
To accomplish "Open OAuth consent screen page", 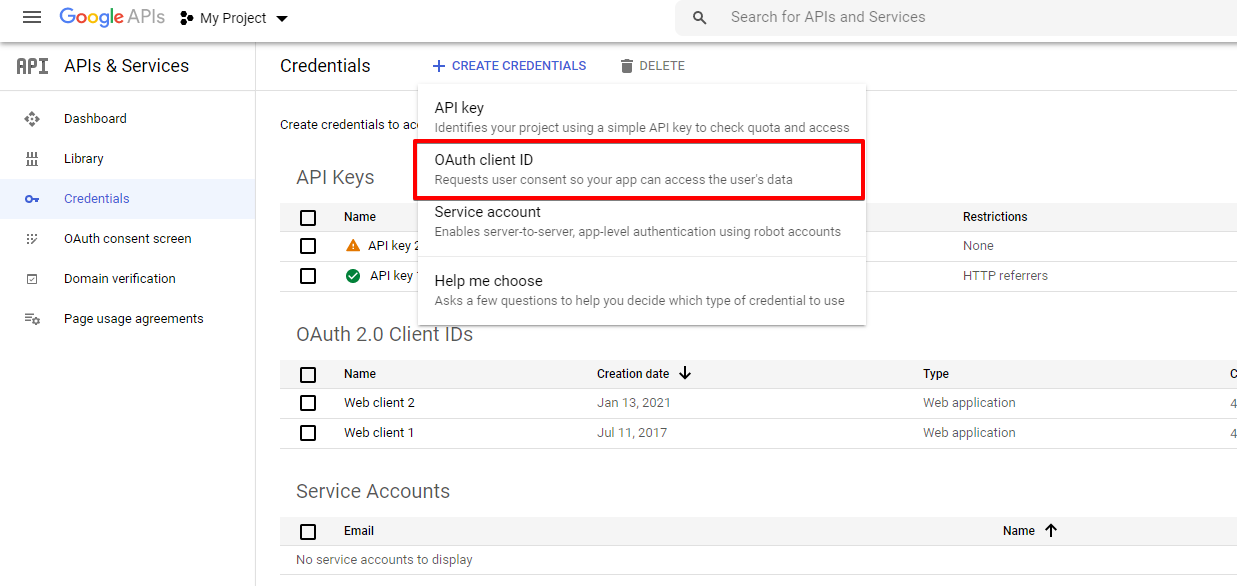I will 127,239.
